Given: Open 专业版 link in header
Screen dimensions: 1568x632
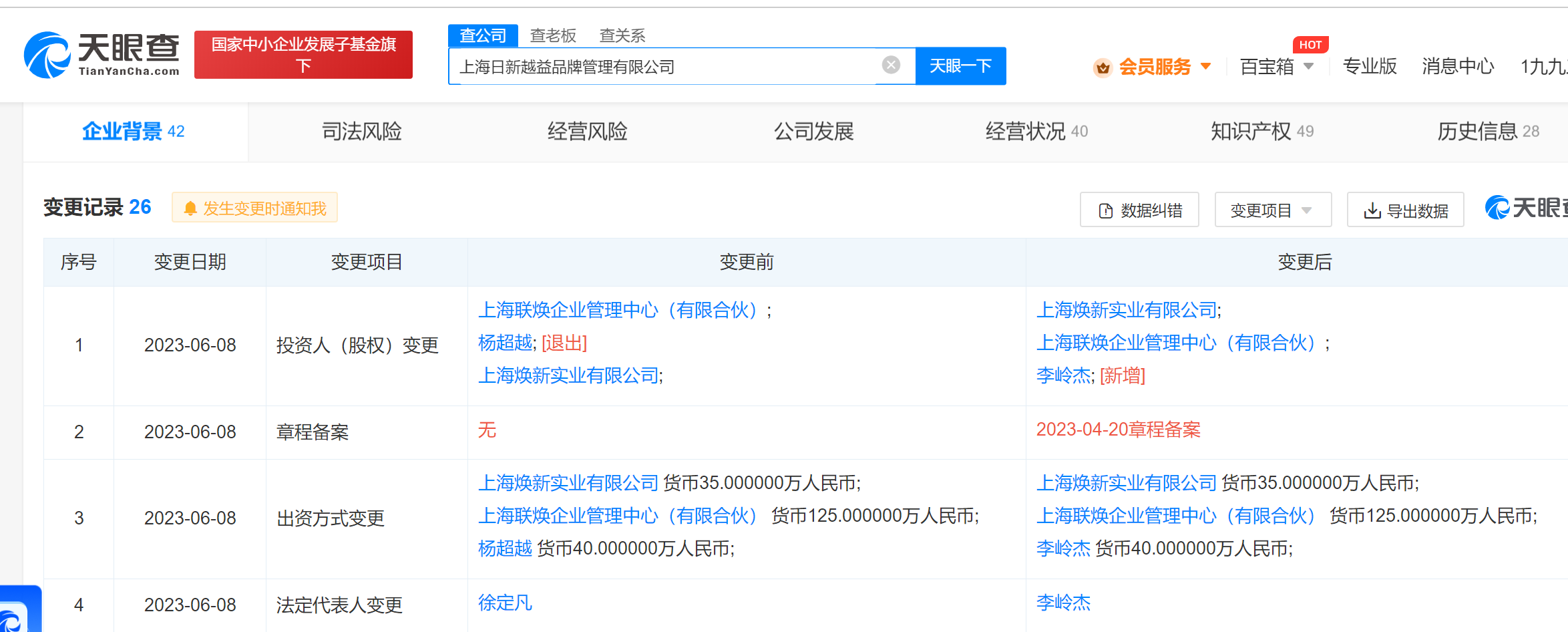Looking at the screenshot, I should 1370,66.
